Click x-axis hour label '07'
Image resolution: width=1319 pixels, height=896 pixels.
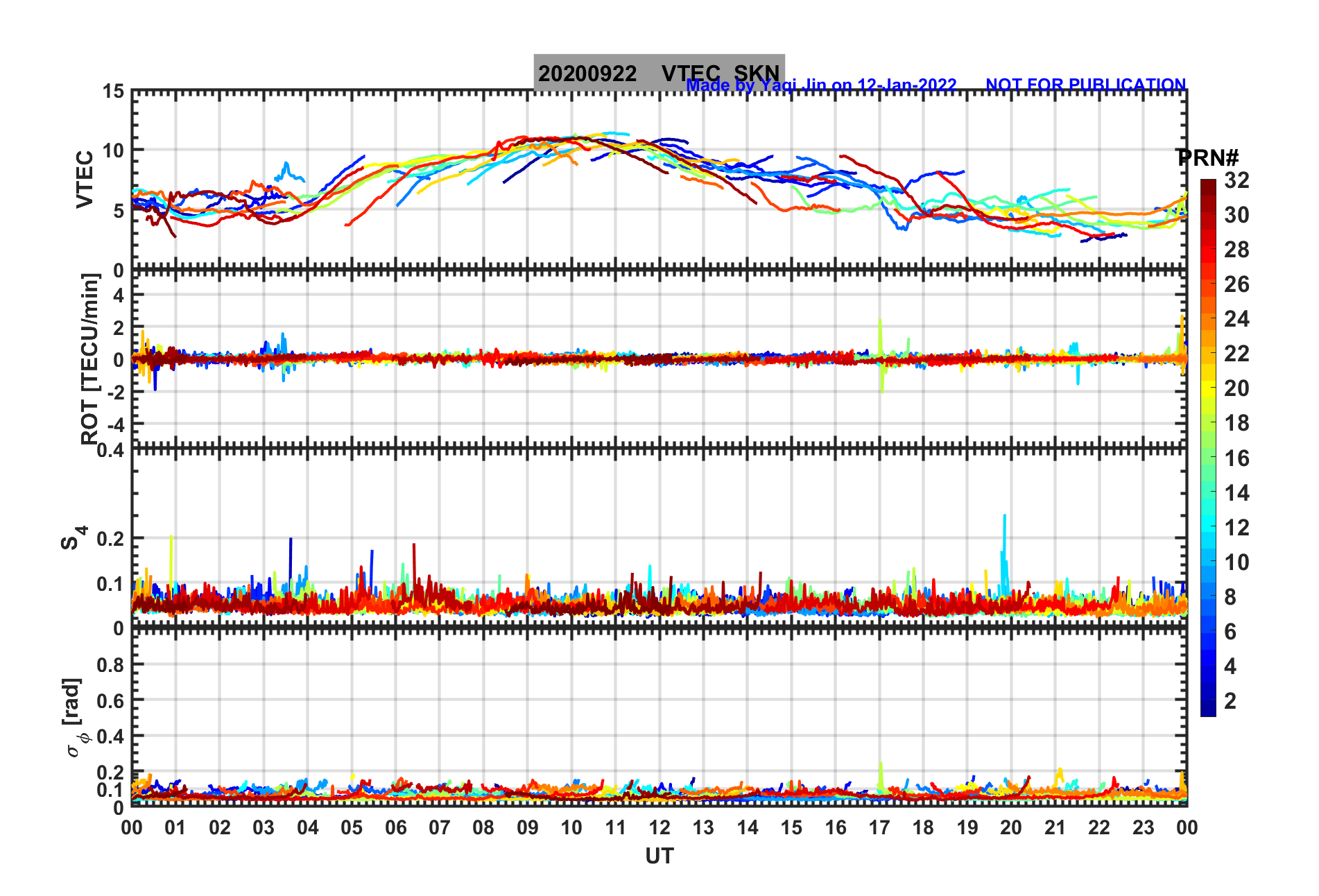(440, 827)
